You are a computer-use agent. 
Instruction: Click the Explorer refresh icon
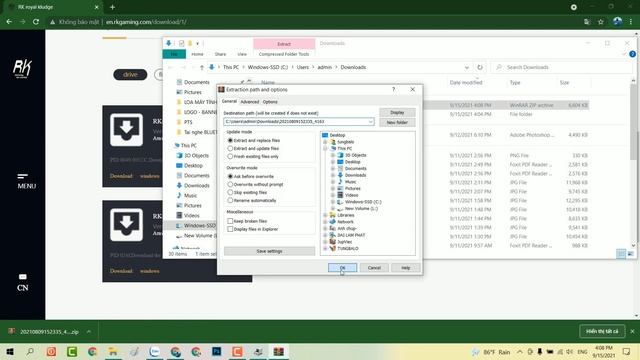[480, 67]
